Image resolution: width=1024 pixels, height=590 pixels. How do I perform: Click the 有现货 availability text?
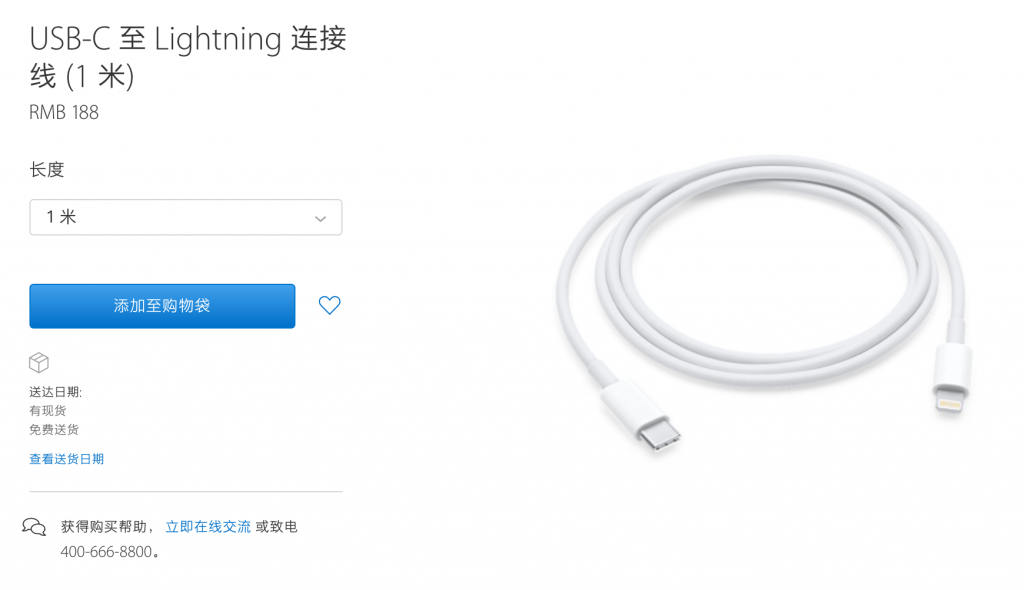[48, 410]
